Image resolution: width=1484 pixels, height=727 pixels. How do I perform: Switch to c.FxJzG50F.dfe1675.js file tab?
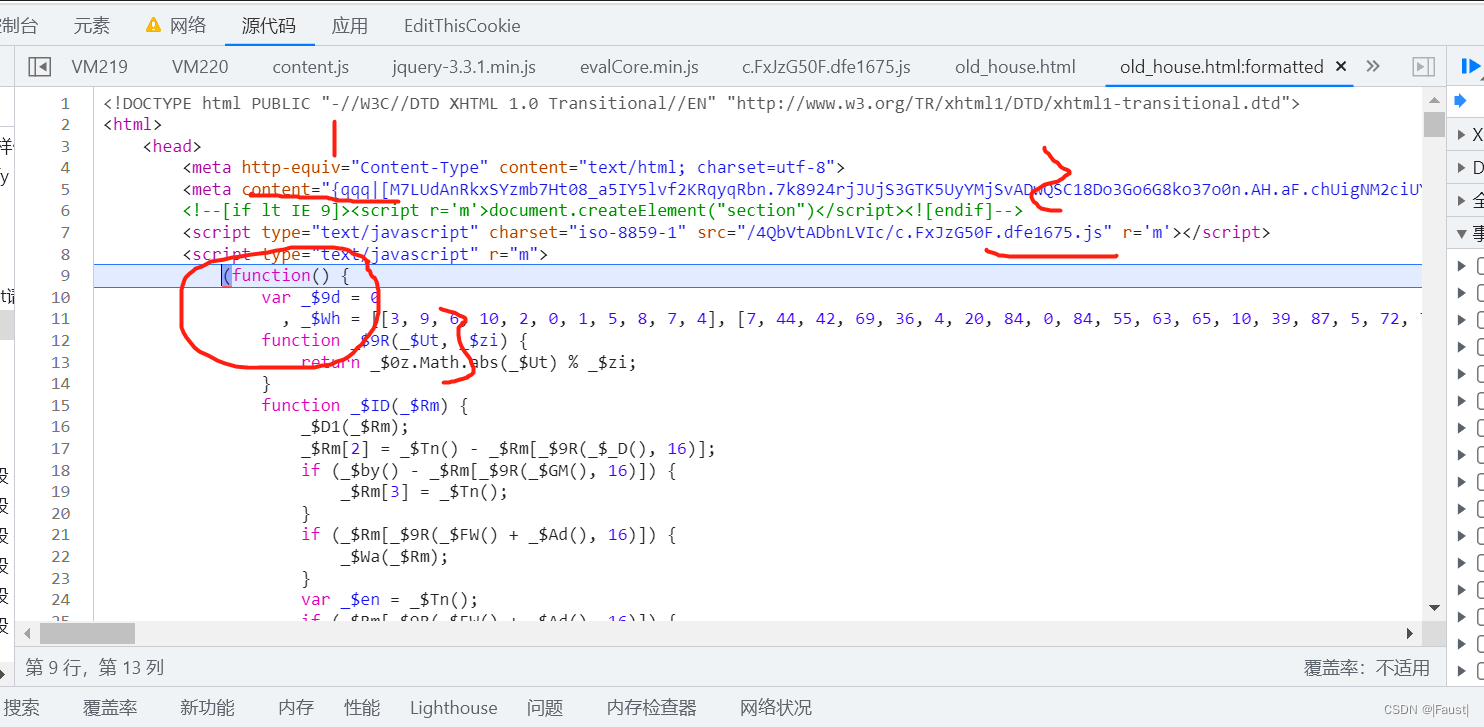click(826, 67)
